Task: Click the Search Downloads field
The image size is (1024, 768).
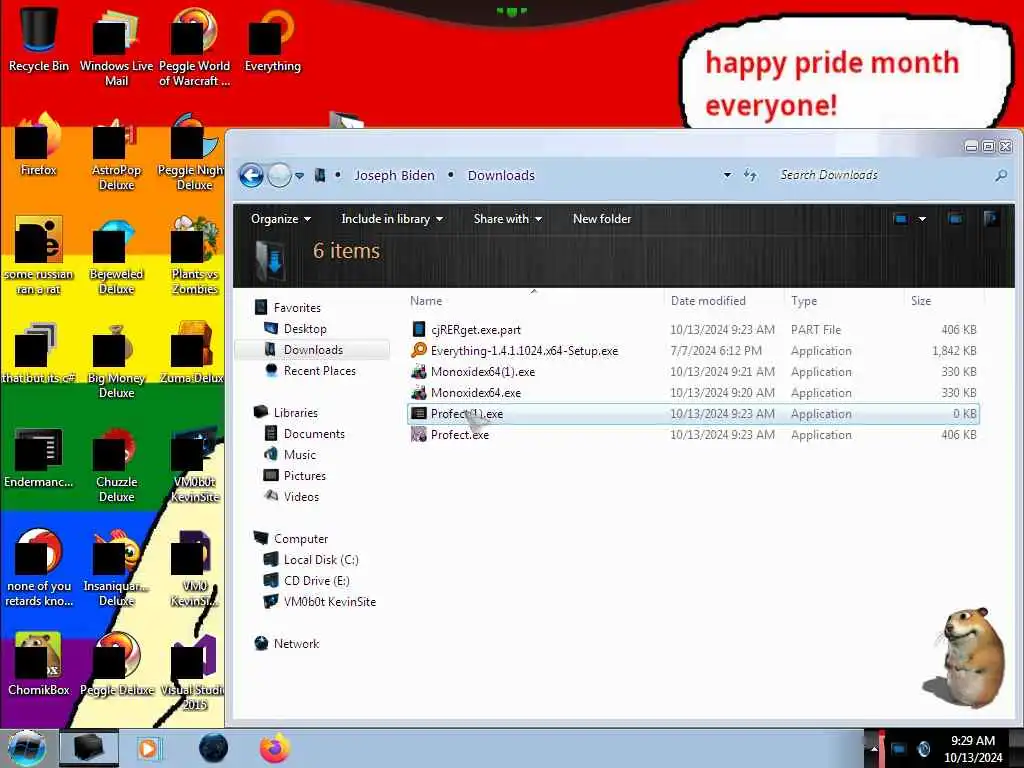Action: (883, 175)
